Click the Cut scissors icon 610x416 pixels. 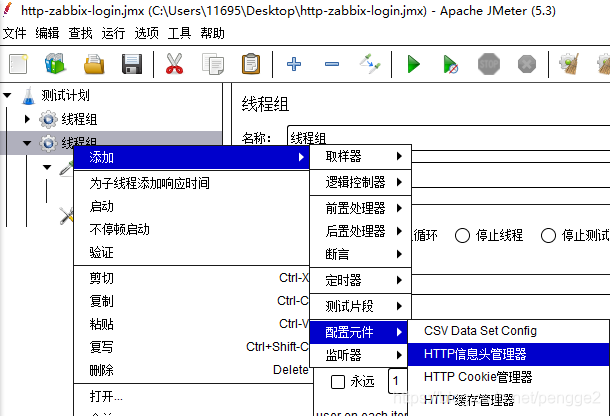click(174, 64)
